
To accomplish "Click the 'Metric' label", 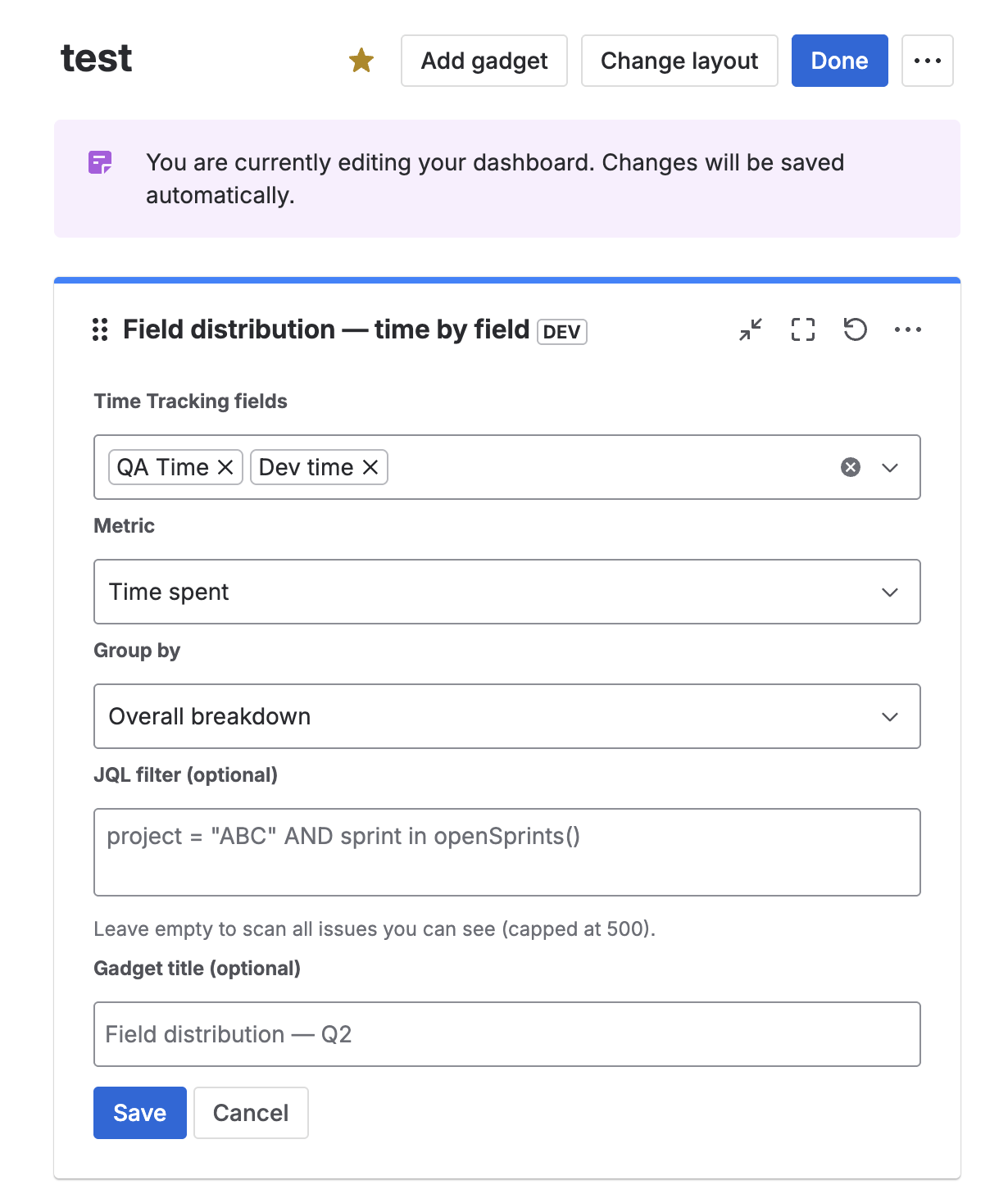I will point(125,525).
